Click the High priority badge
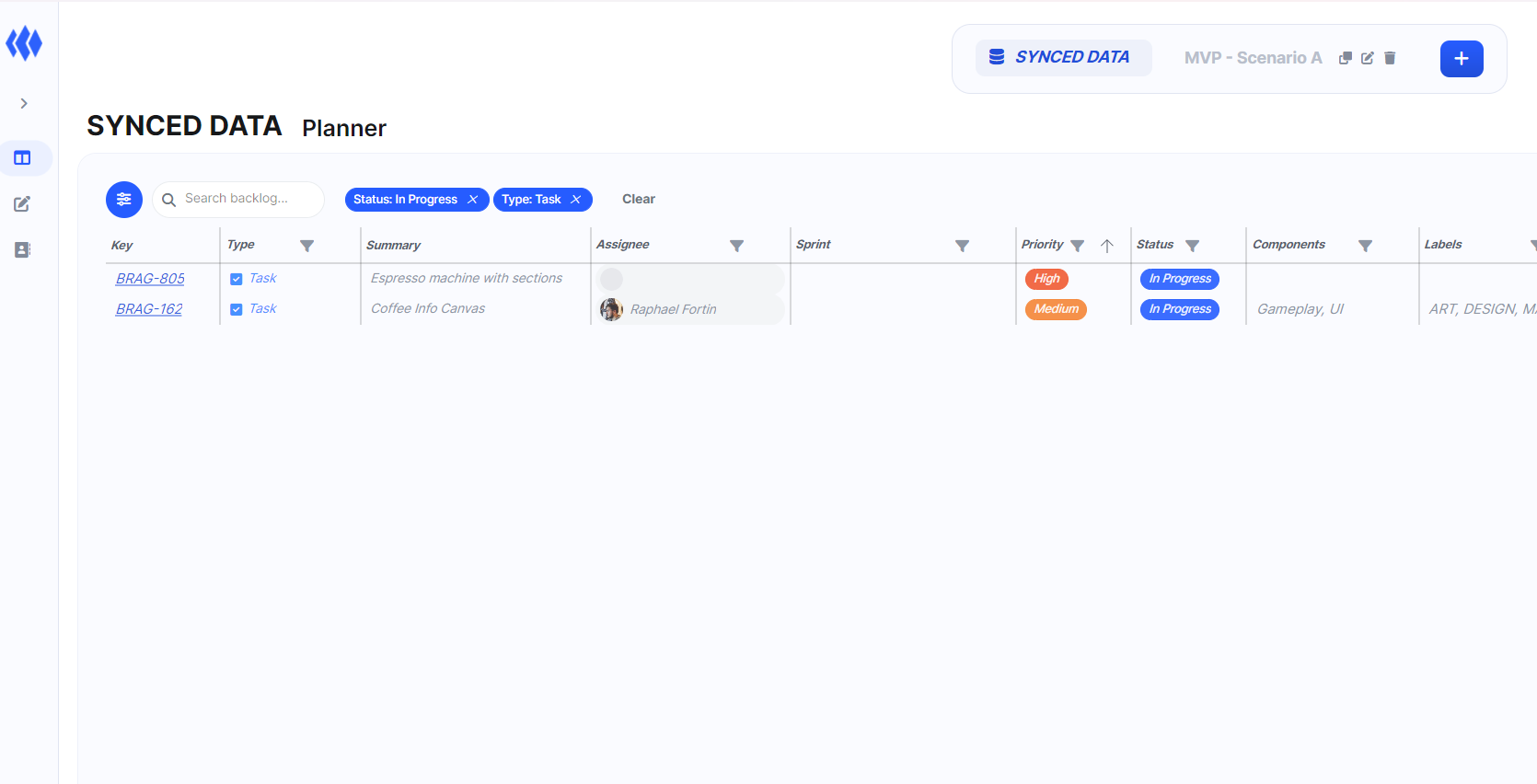The height and width of the screenshot is (784, 1537). coord(1046,279)
